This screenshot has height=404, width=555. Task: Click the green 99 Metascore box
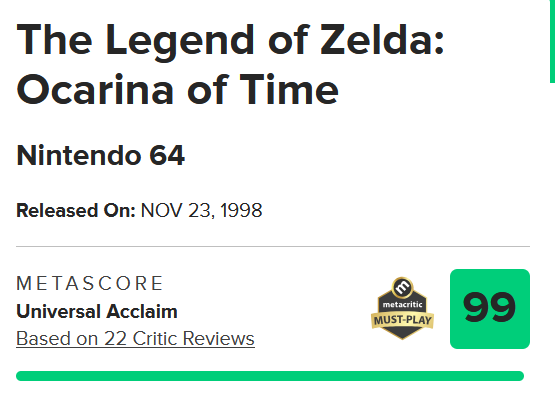point(490,309)
